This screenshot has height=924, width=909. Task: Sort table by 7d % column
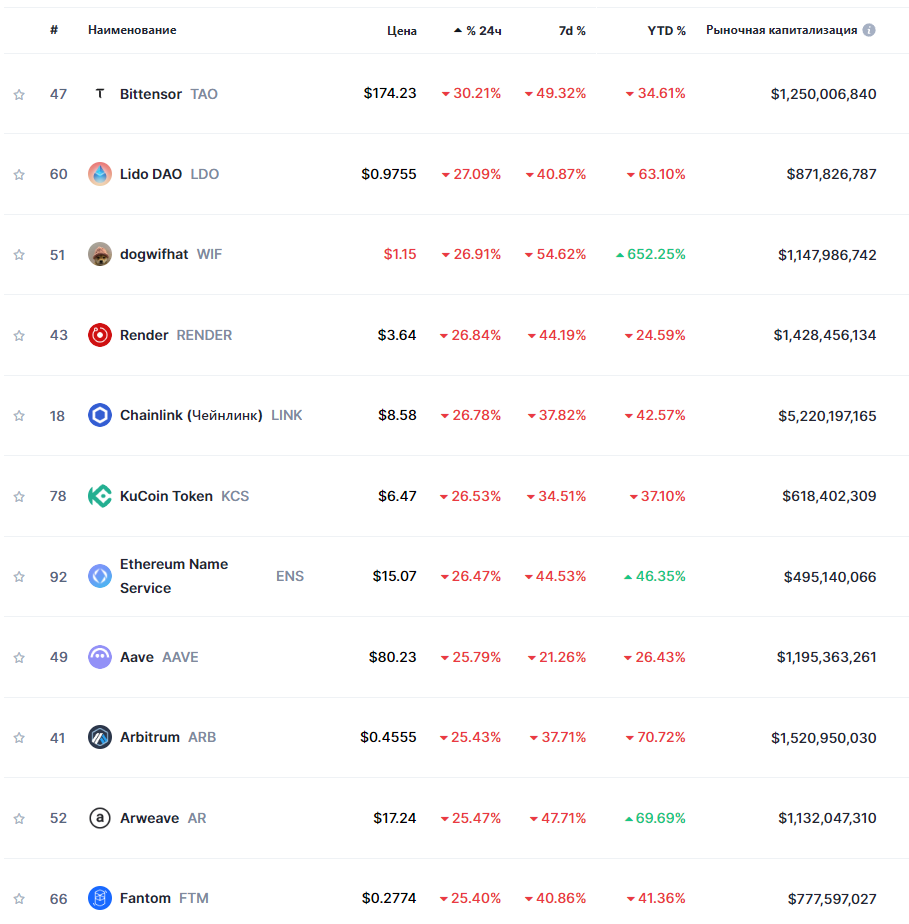click(x=572, y=31)
